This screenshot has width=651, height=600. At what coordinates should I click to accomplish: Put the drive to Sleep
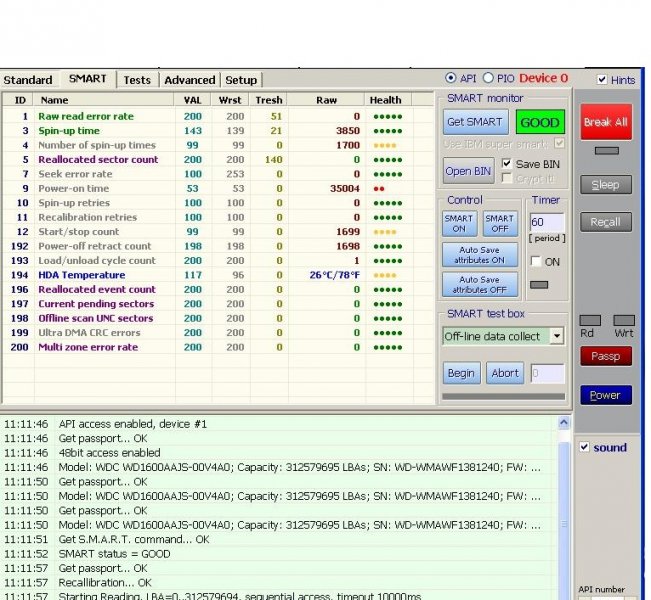[605, 185]
